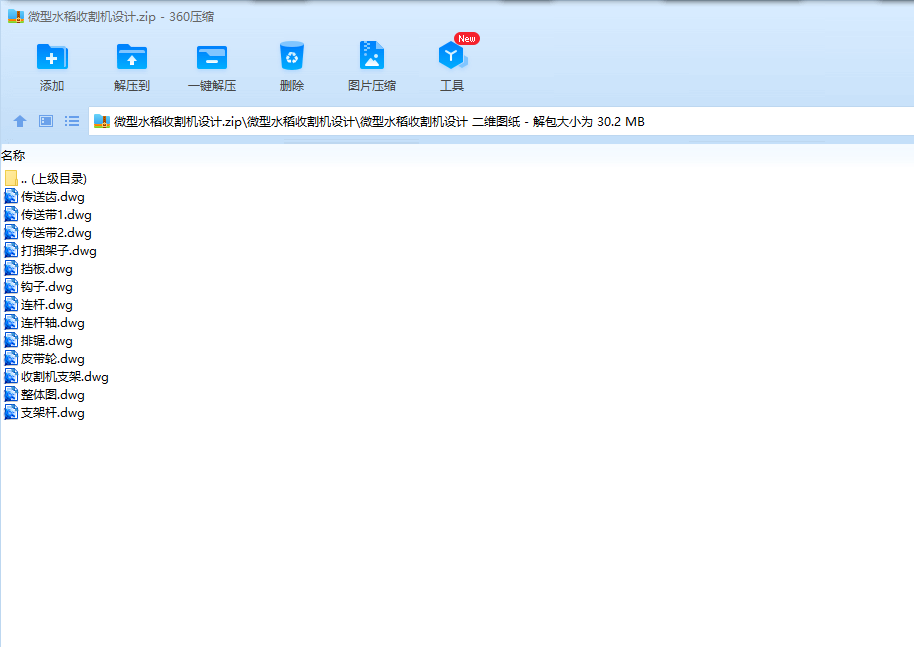Select file 支架杆.dwg
Screen dimensions: 914x647
44,413
